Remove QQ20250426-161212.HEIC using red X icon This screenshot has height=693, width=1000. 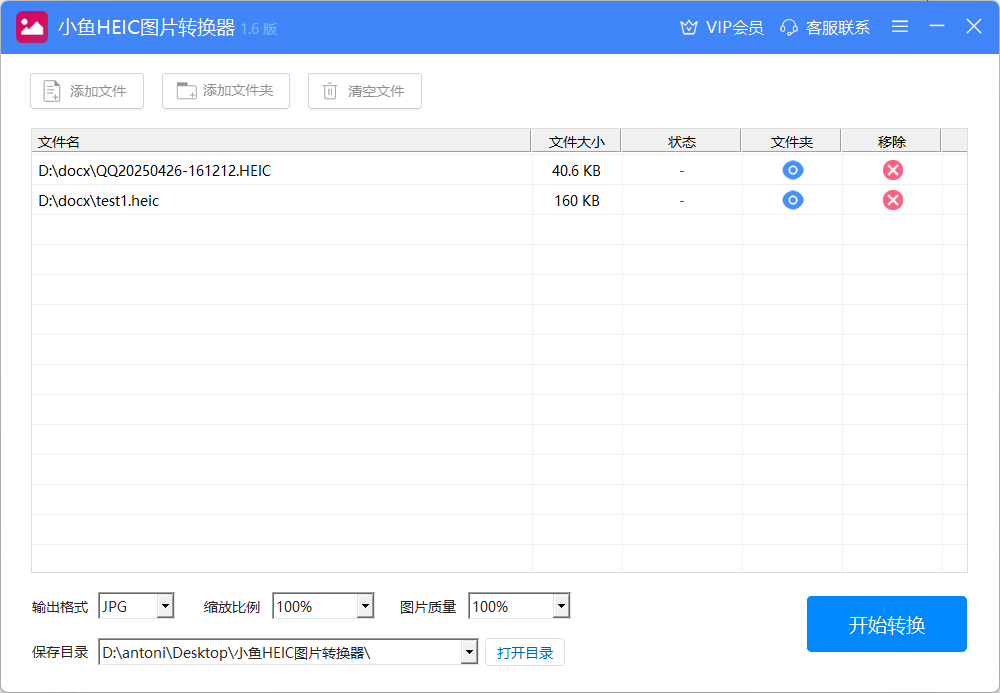(891, 170)
